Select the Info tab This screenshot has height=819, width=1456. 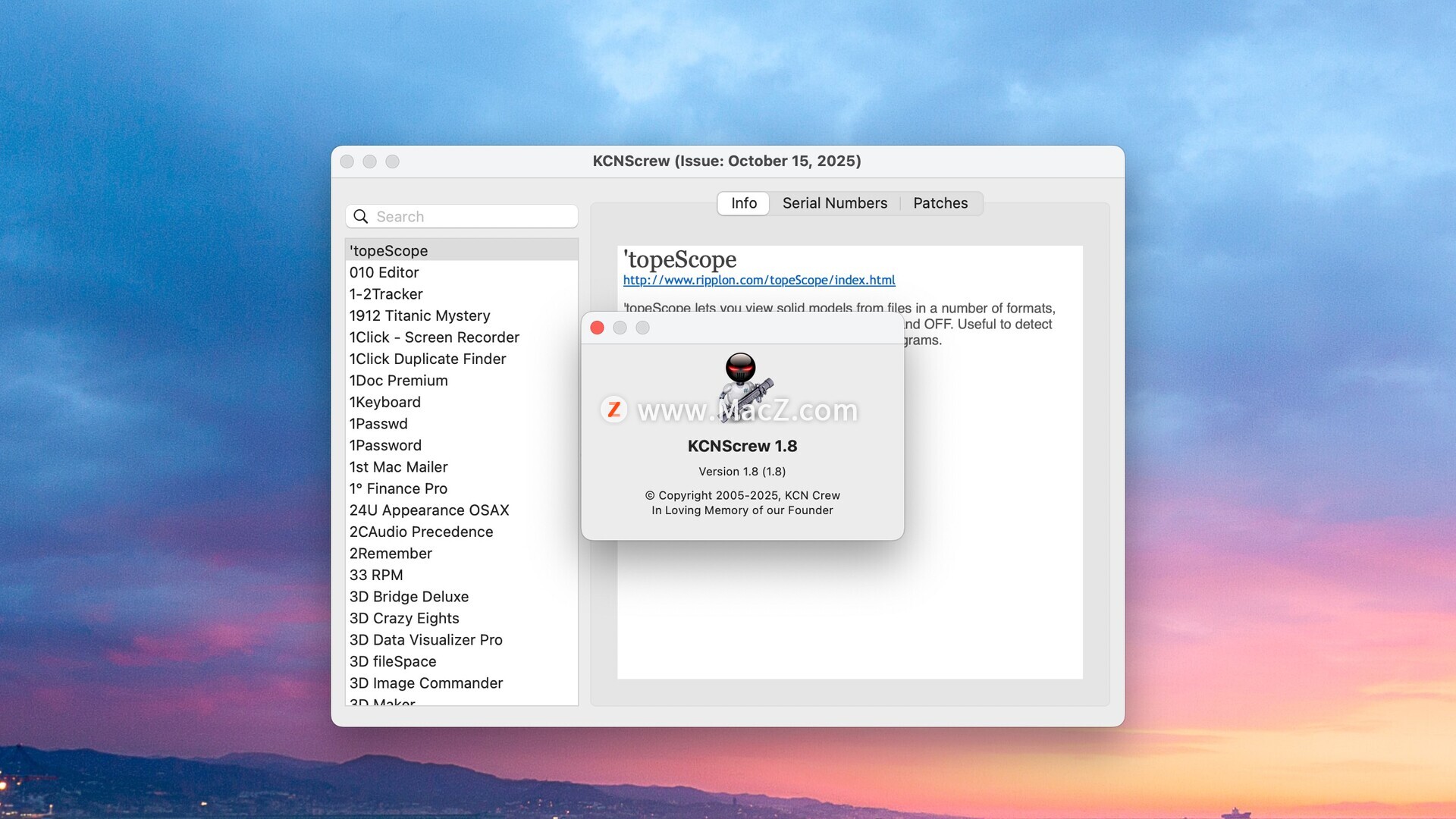pyautogui.click(x=743, y=203)
